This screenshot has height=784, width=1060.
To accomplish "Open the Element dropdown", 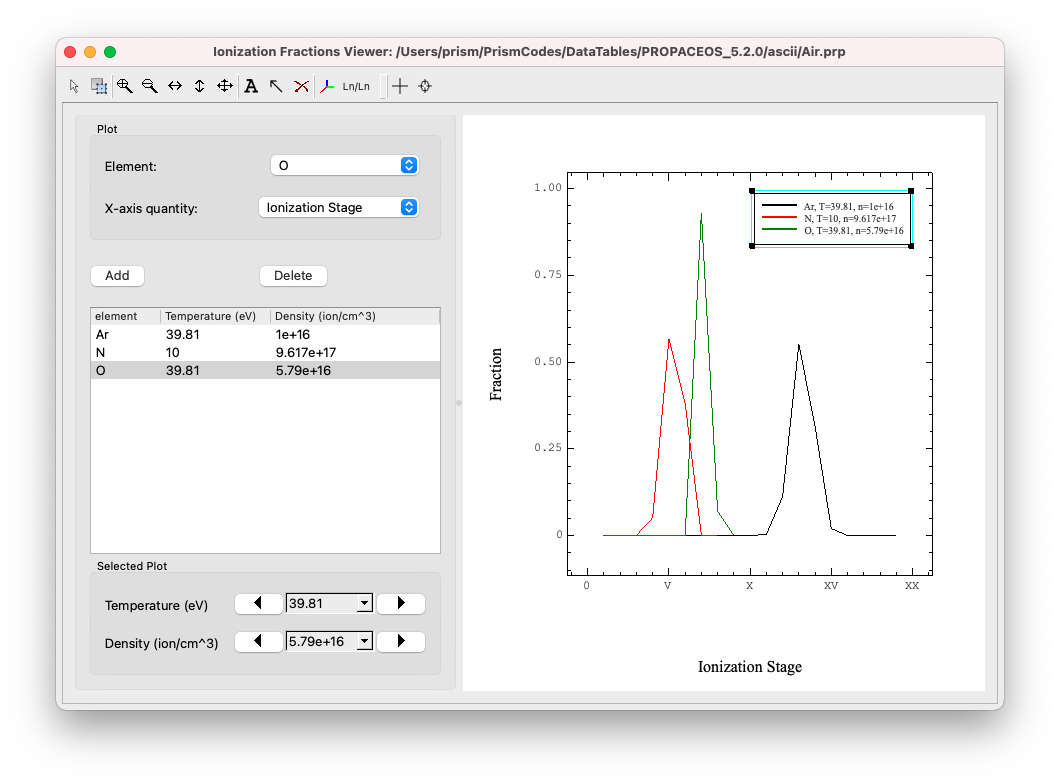I will (344, 165).
